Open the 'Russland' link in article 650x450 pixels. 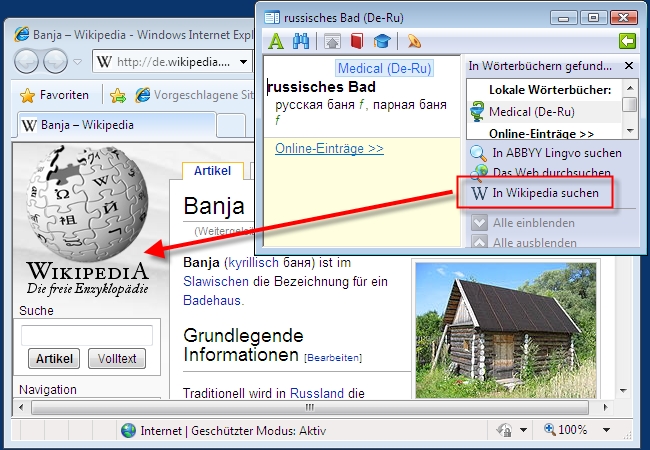317,393
